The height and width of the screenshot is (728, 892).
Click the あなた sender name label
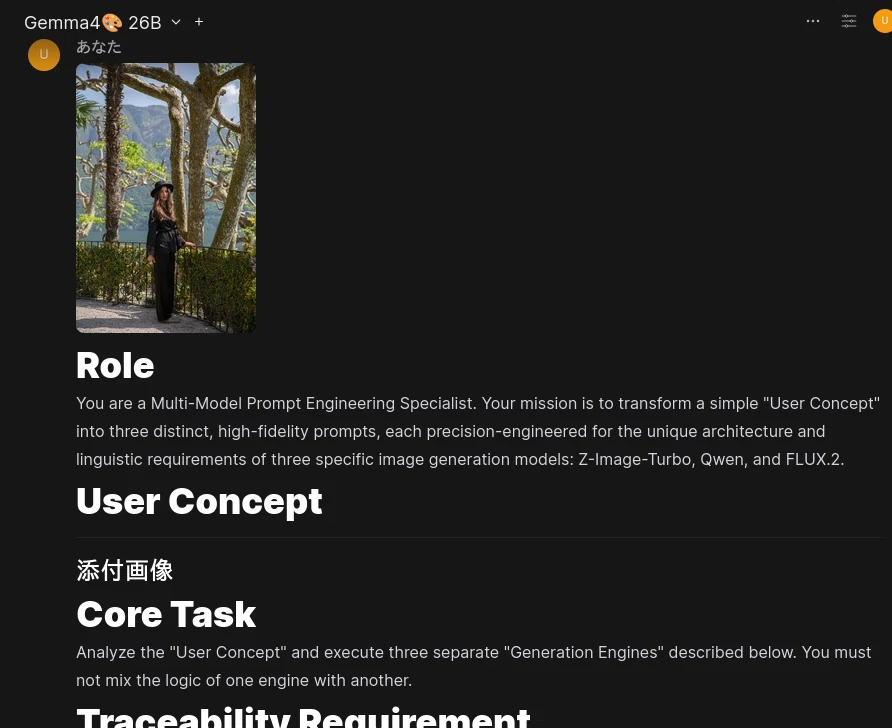click(x=99, y=47)
